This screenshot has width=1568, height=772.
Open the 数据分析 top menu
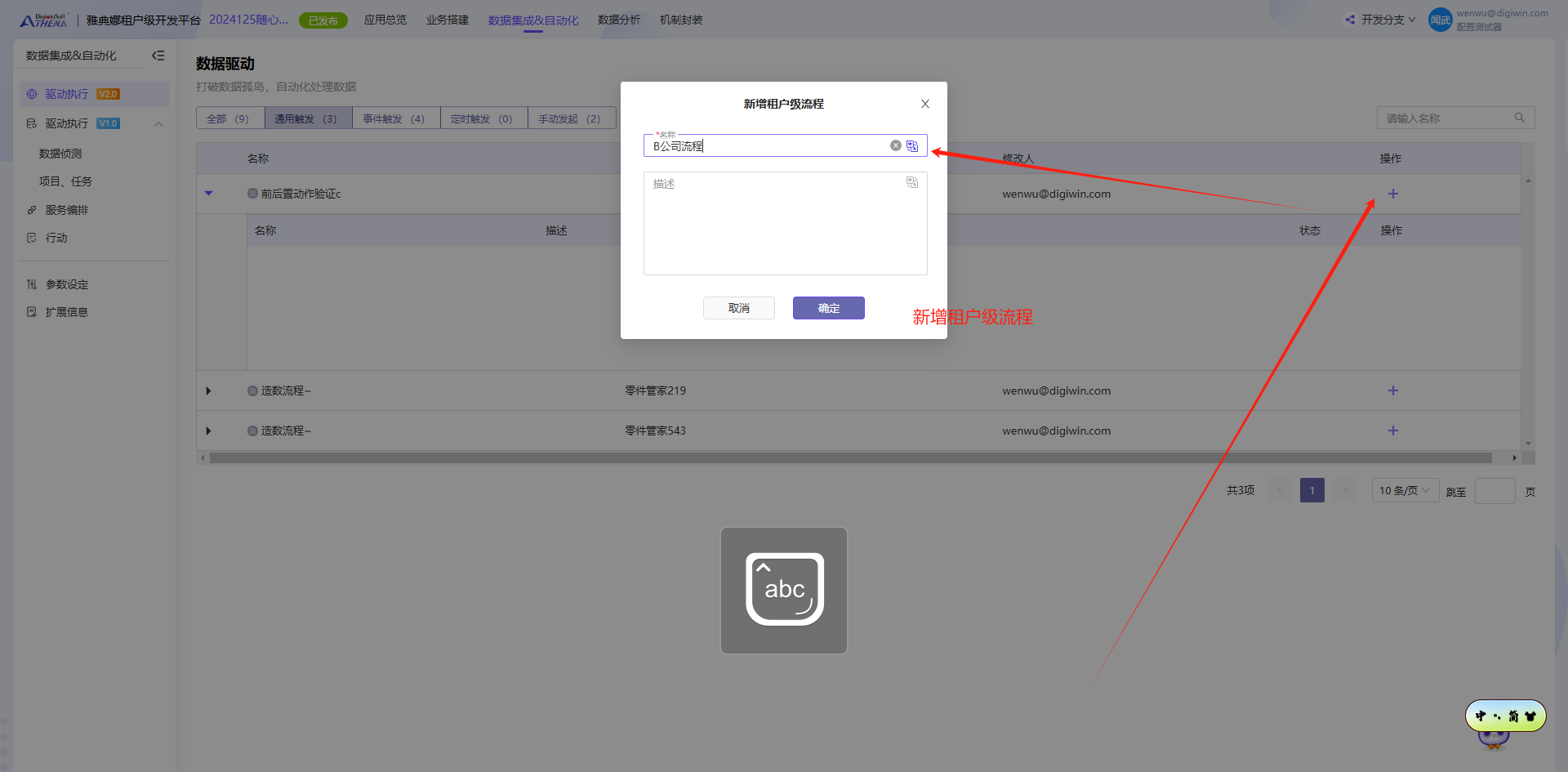(x=619, y=20)
